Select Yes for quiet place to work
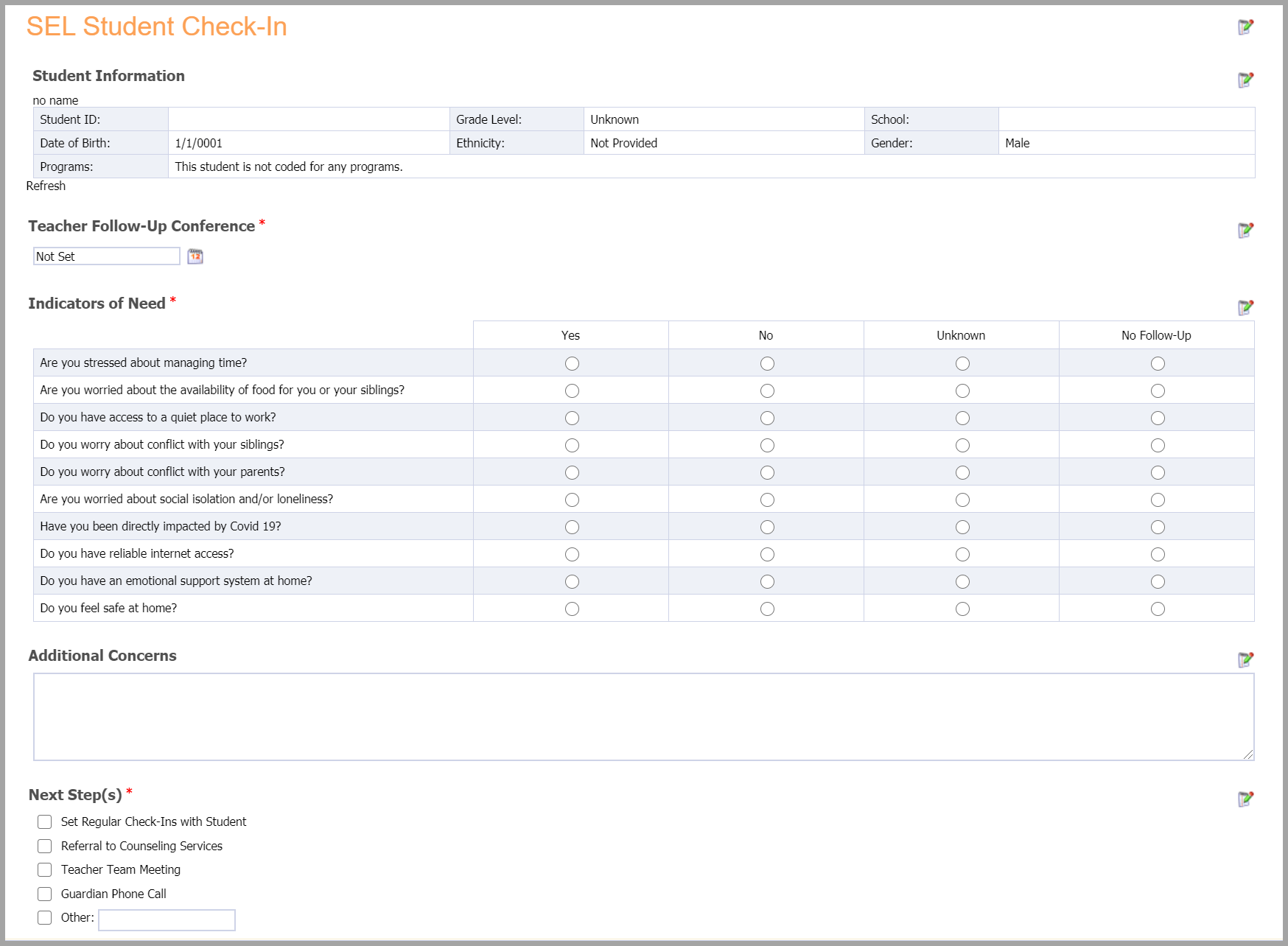This screenshot has height=946, width=1288. (x=572, y=418)
